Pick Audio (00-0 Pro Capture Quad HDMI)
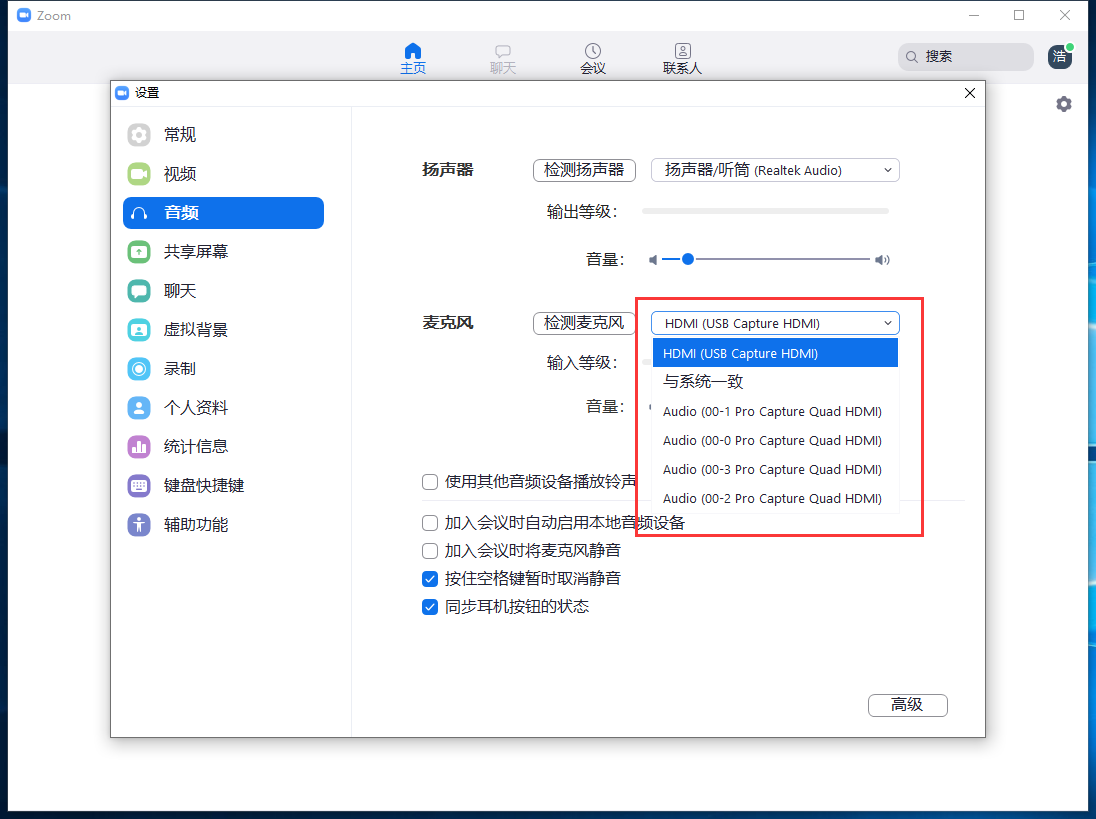 pos(775,440)
